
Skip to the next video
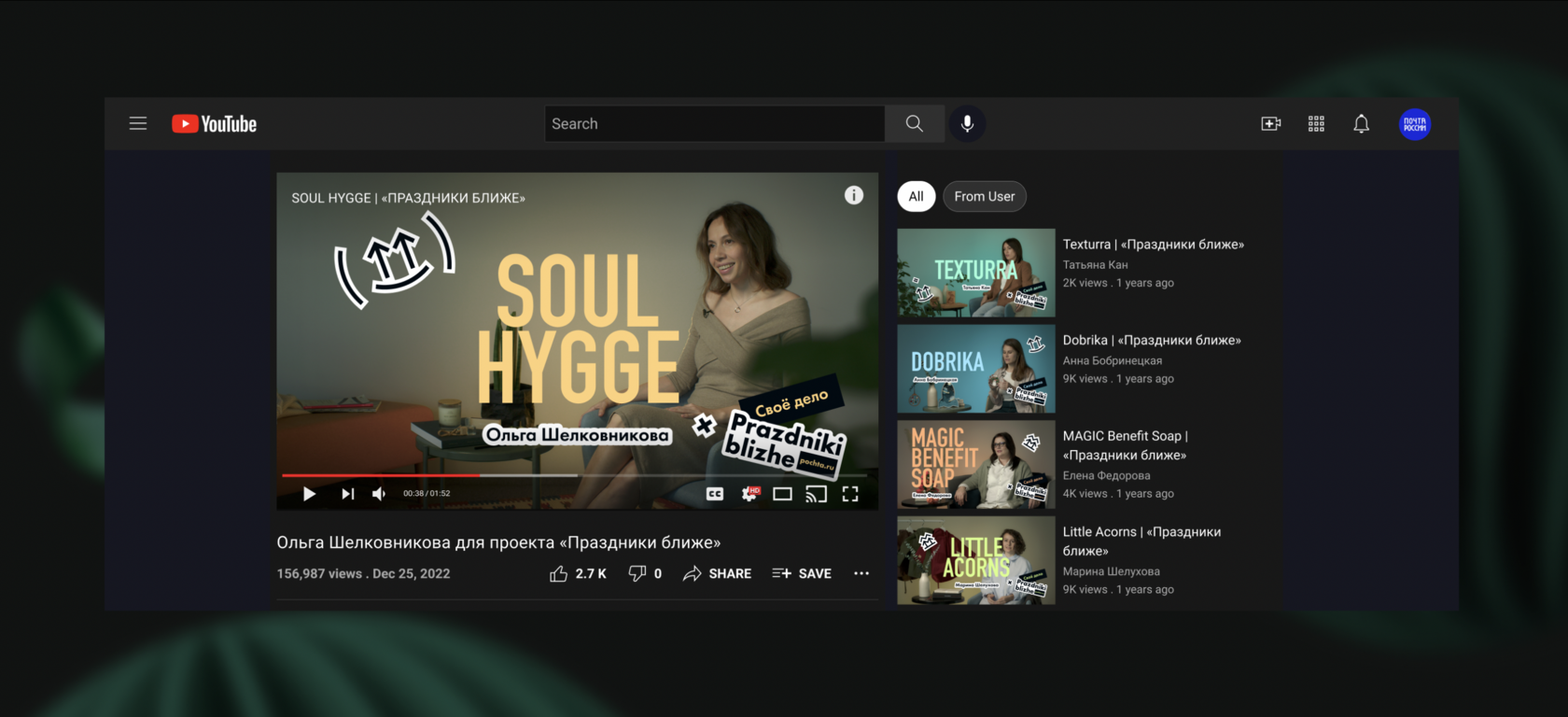tap(347, 494)
